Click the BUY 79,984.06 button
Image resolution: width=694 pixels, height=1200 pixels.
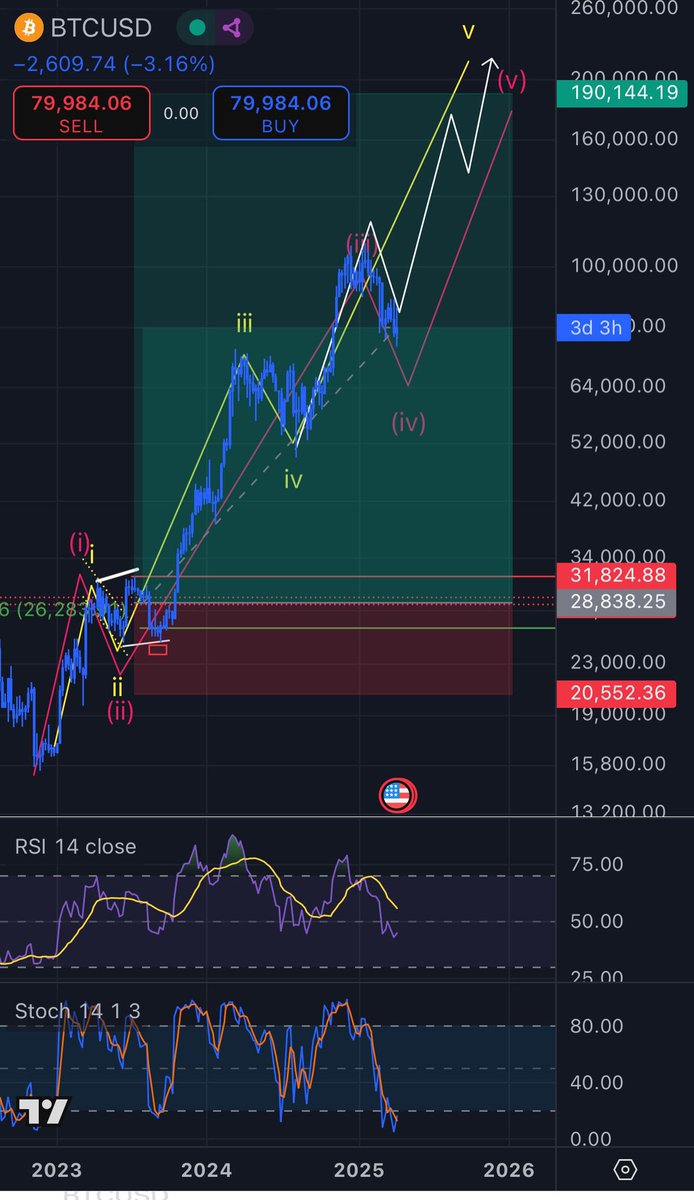[x=280, y=113]
